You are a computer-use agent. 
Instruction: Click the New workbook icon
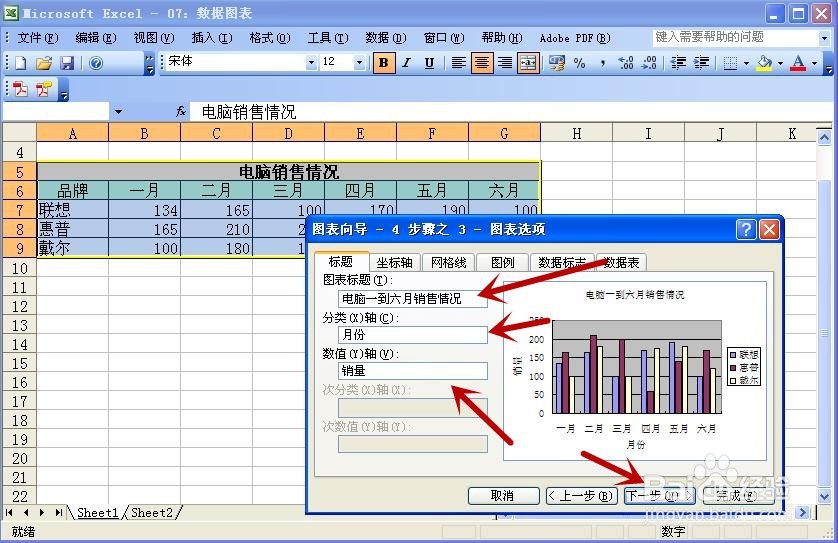click(20, 63)
